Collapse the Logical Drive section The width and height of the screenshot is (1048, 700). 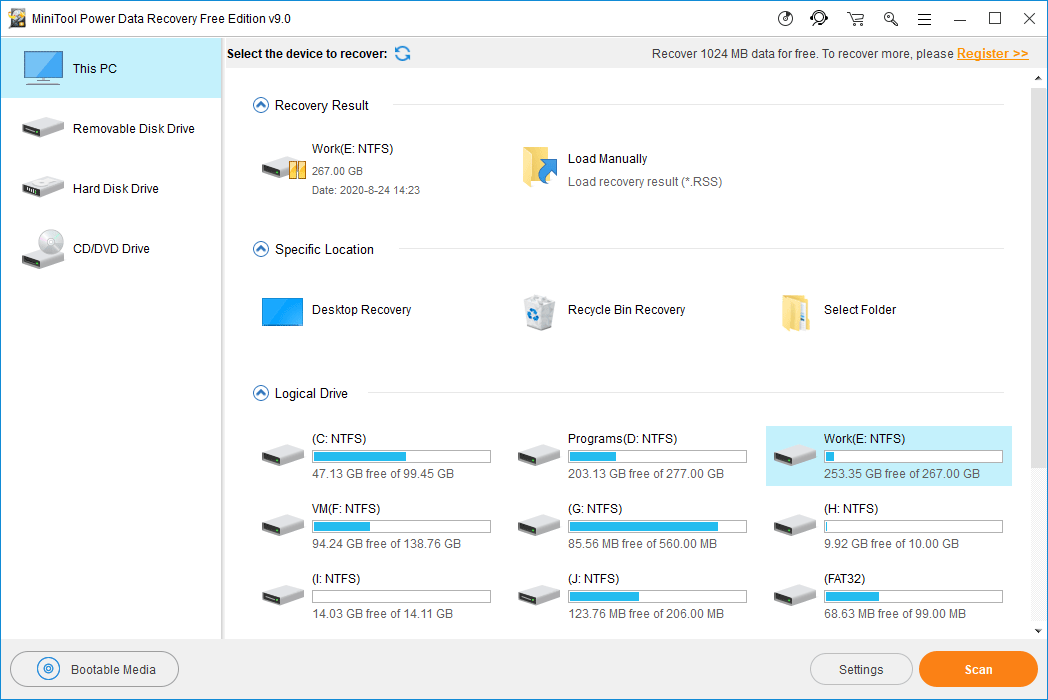click(261, 393)
